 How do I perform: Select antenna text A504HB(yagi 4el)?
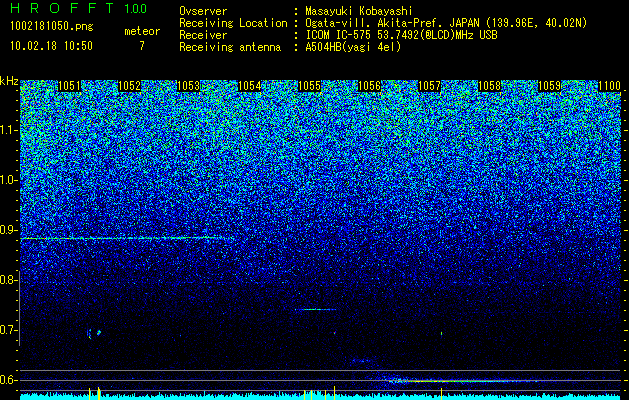[x=353, y=47]
